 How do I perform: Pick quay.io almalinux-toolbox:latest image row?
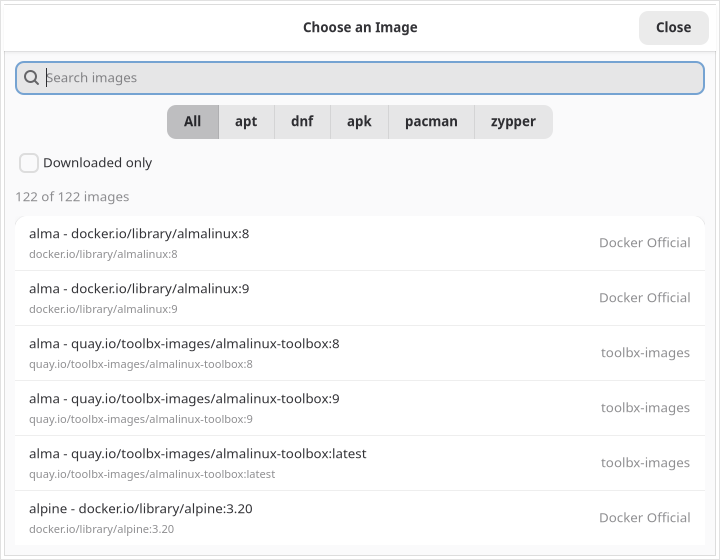(360, 463)
